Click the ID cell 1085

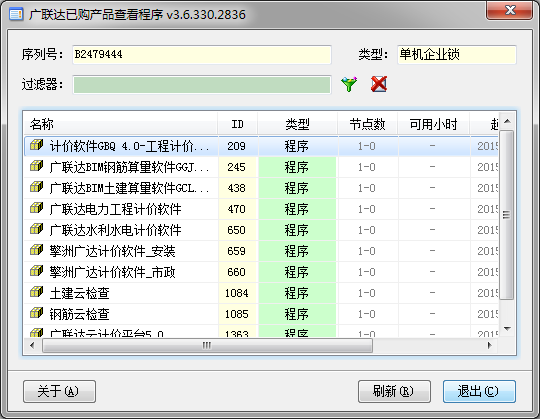click(237, 314)
